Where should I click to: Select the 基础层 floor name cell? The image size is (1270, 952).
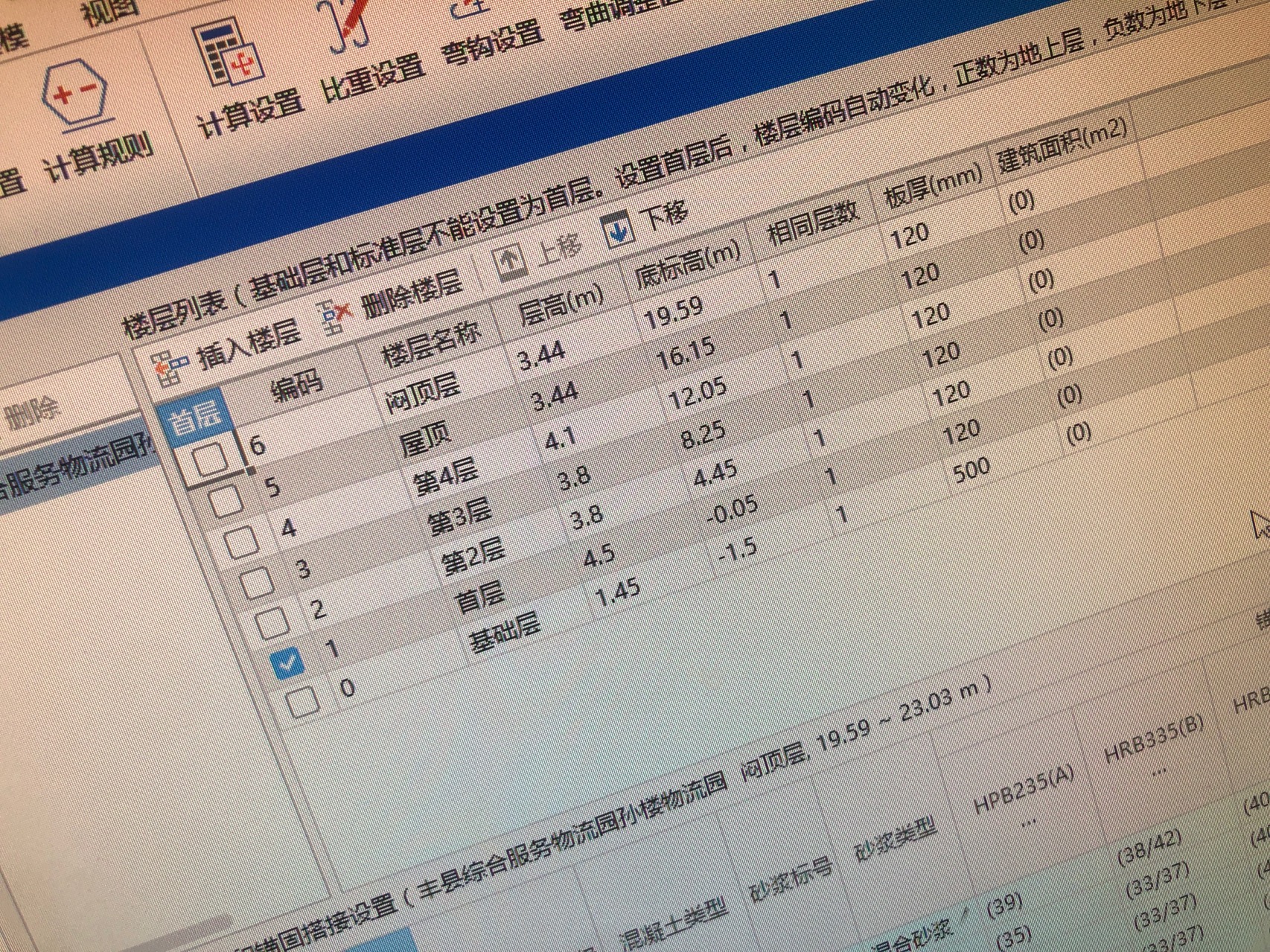pos(504,634)
